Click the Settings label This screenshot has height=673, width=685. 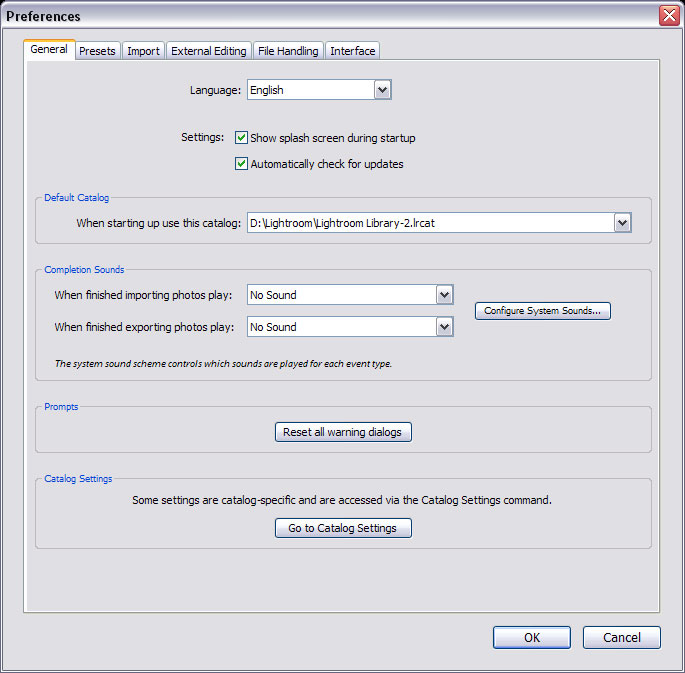[x=203, y=138]
